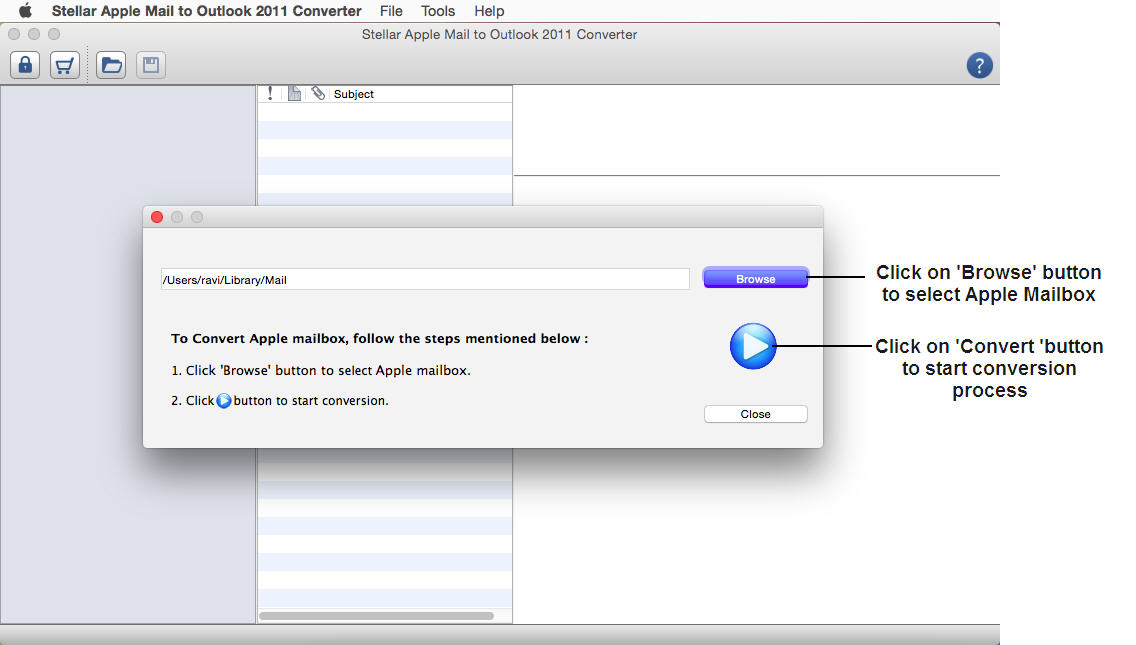Click the open folder mailbox icon
This screenshot has width=1136, height=645.
click(111, 65)
